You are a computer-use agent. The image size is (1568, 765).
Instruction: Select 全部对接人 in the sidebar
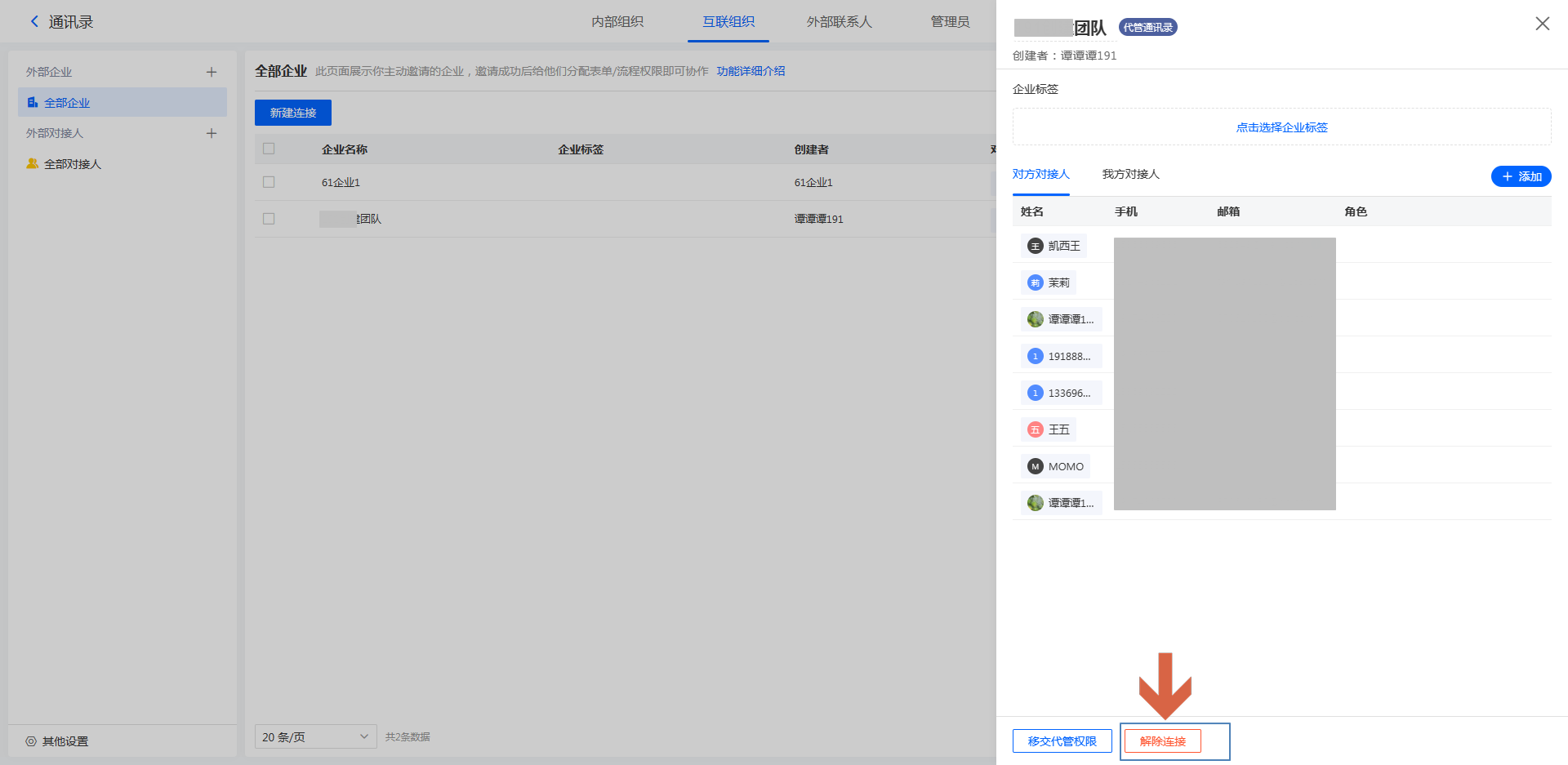72,164
